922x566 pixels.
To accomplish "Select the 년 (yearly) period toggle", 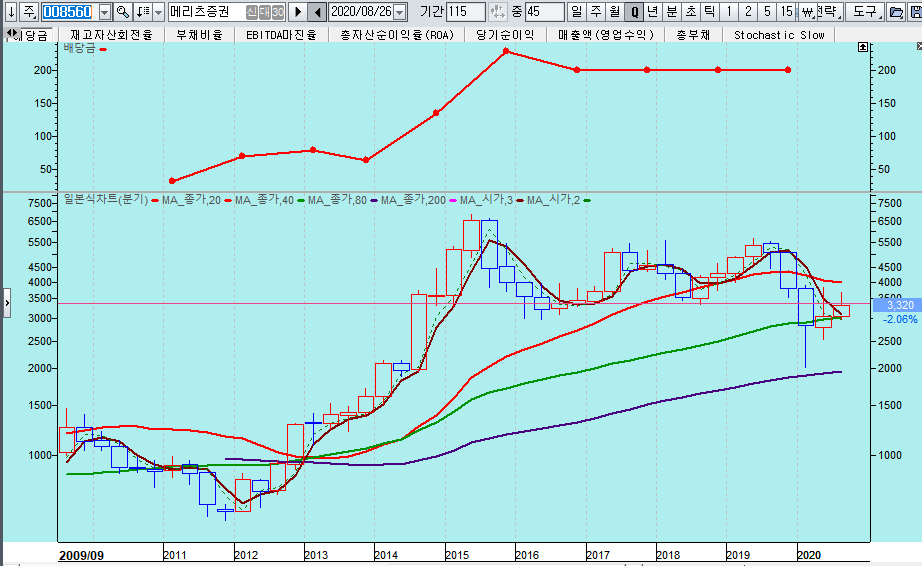I will tap(652, 12).
